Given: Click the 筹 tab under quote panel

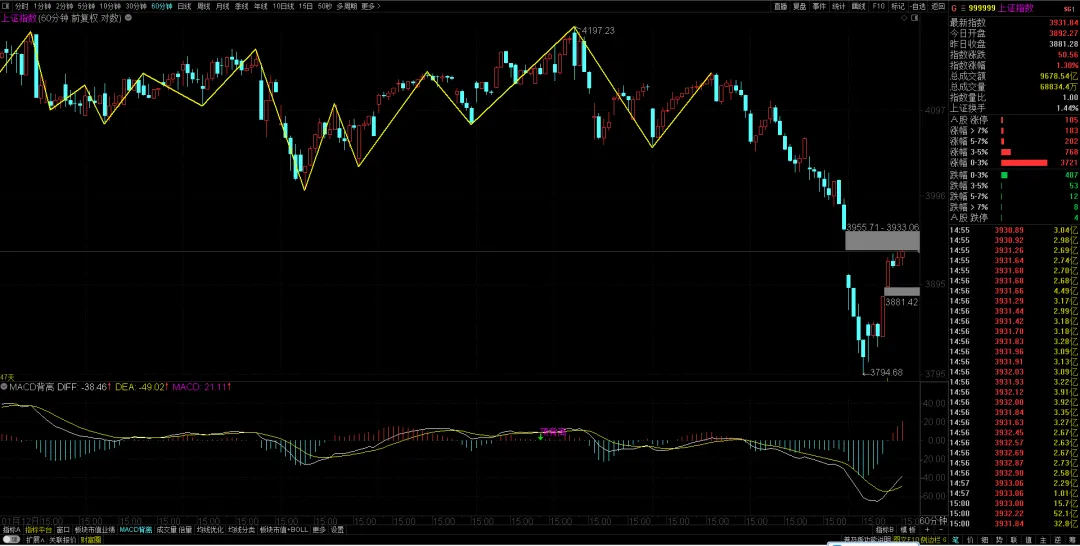Looking at the screenshot, I should (1070, 540).
